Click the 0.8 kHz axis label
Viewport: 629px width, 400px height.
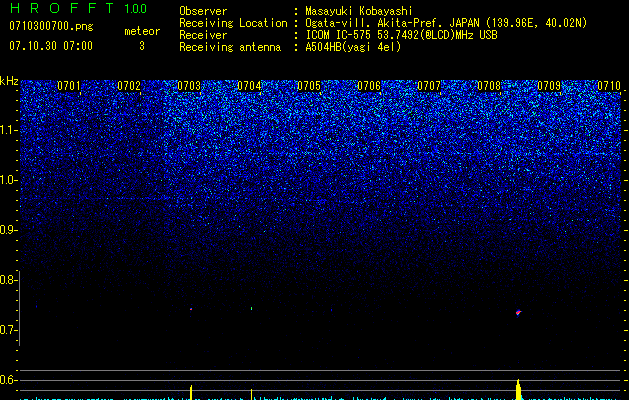[7, 280]
